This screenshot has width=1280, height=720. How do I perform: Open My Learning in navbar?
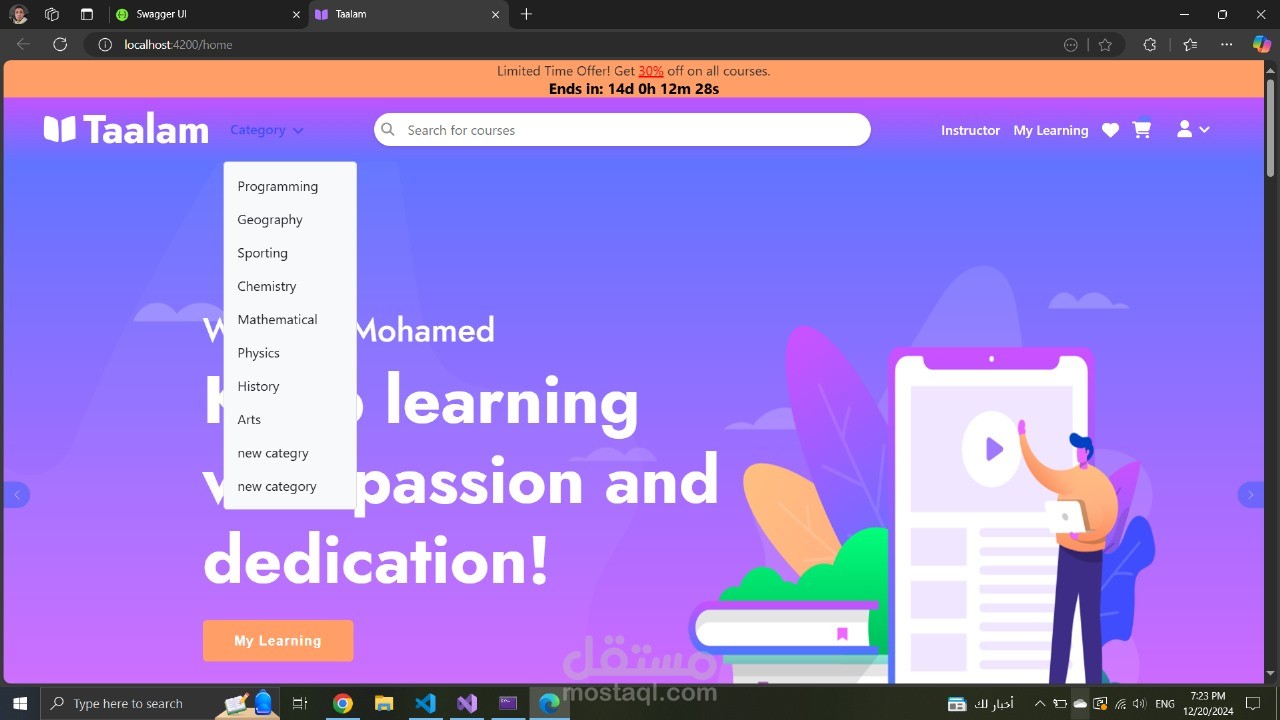[1050, 130]
